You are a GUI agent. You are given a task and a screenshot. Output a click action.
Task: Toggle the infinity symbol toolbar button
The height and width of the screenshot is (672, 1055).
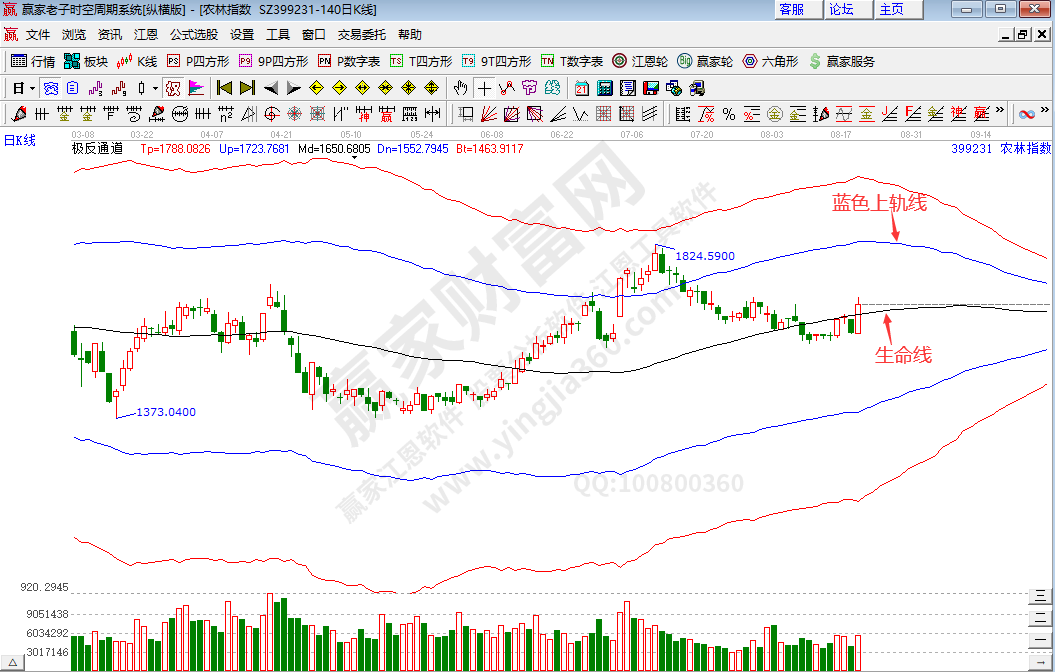pos(1027,113)
